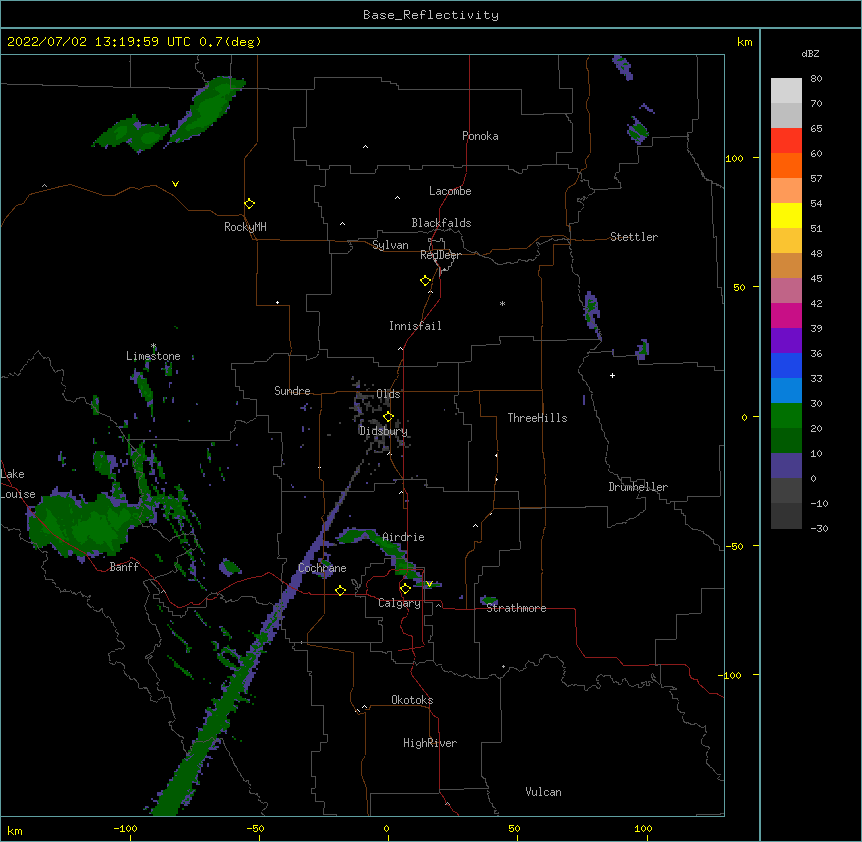This screenshot has width=862, height=842.
Task: Click the Limestone label
Action: click(x=153, y=356)
